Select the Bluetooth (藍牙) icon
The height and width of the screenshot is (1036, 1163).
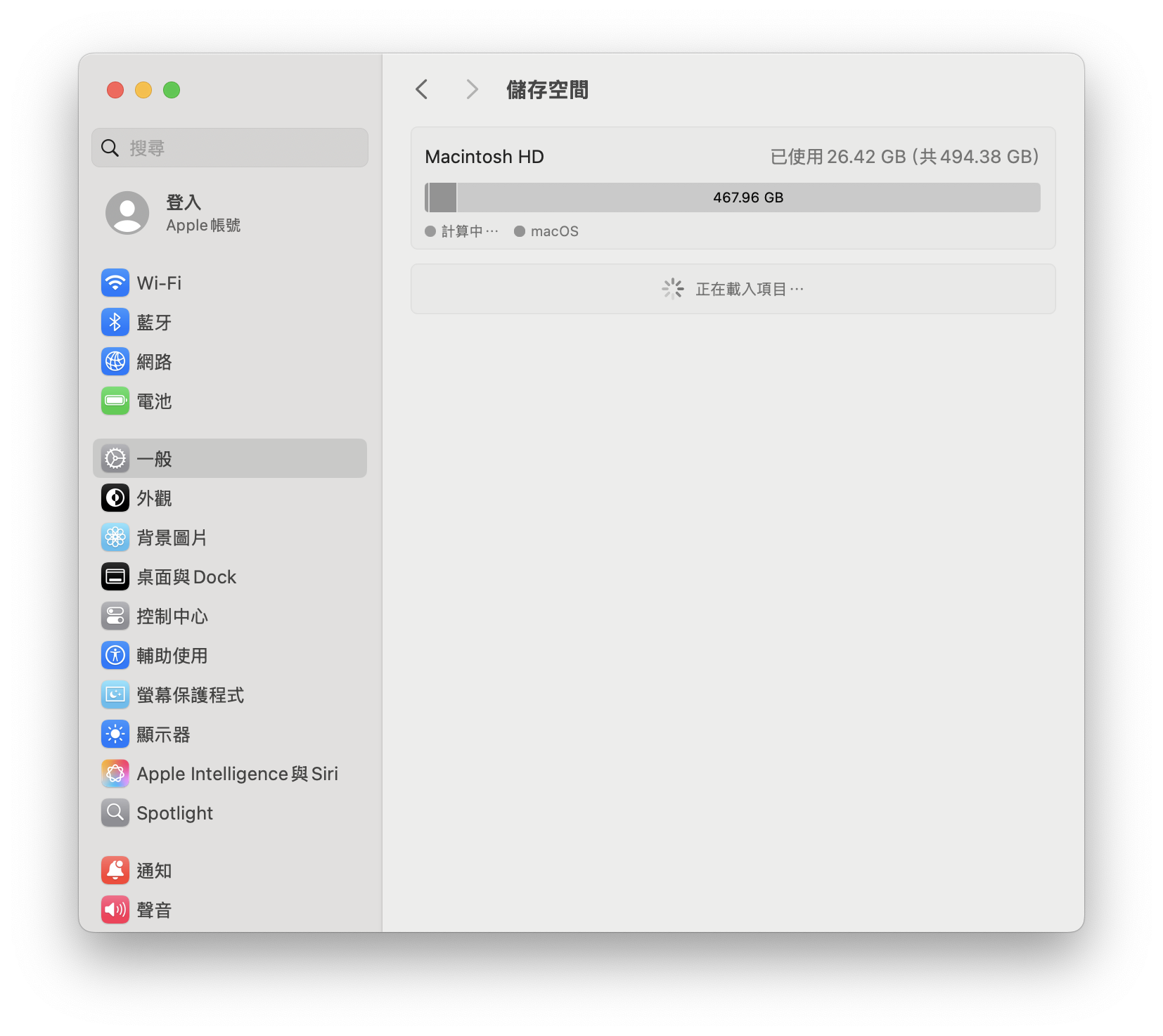coord(115,323)
